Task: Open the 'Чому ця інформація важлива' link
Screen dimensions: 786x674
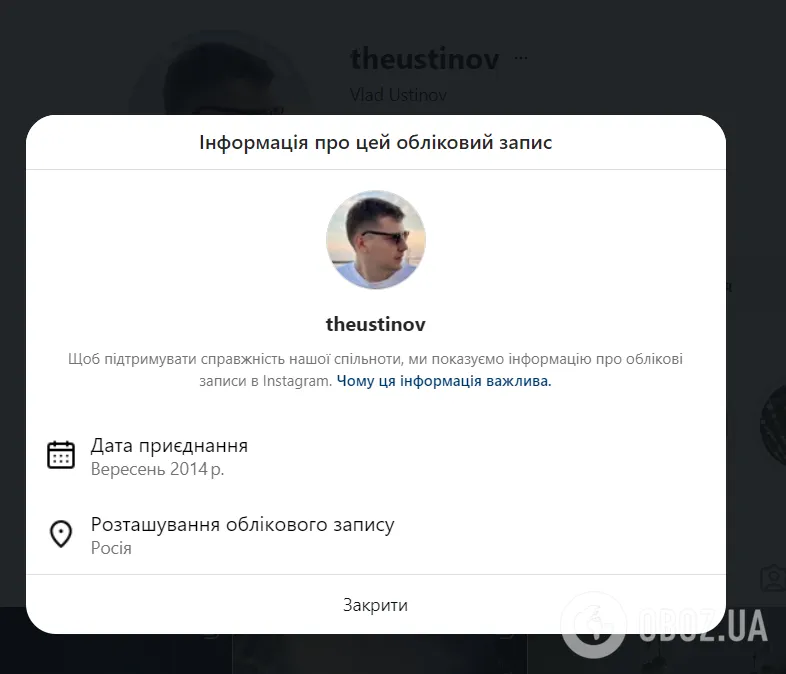Action: (444, 381)
